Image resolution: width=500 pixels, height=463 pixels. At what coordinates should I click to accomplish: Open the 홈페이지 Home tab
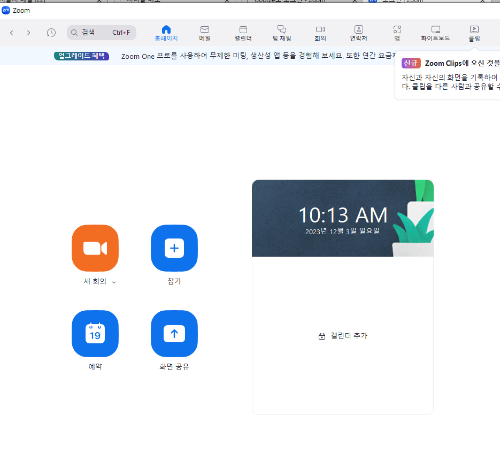point(166,33)
